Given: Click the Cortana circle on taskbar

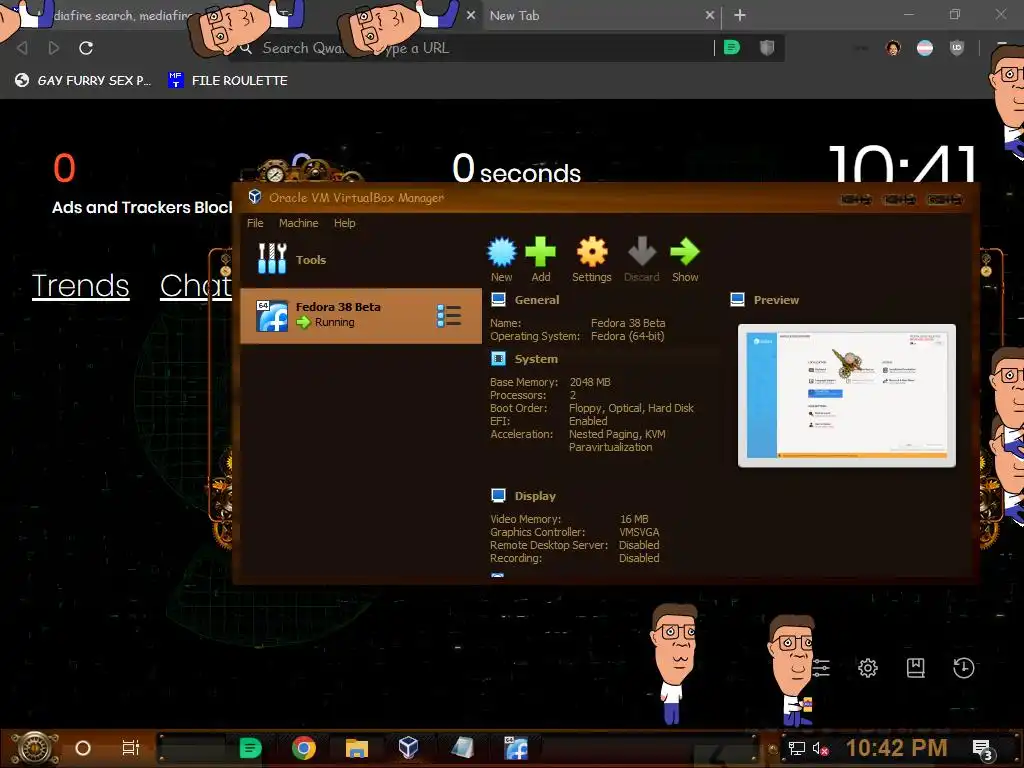Looking at the screenshot, I should tap(83, 748).
